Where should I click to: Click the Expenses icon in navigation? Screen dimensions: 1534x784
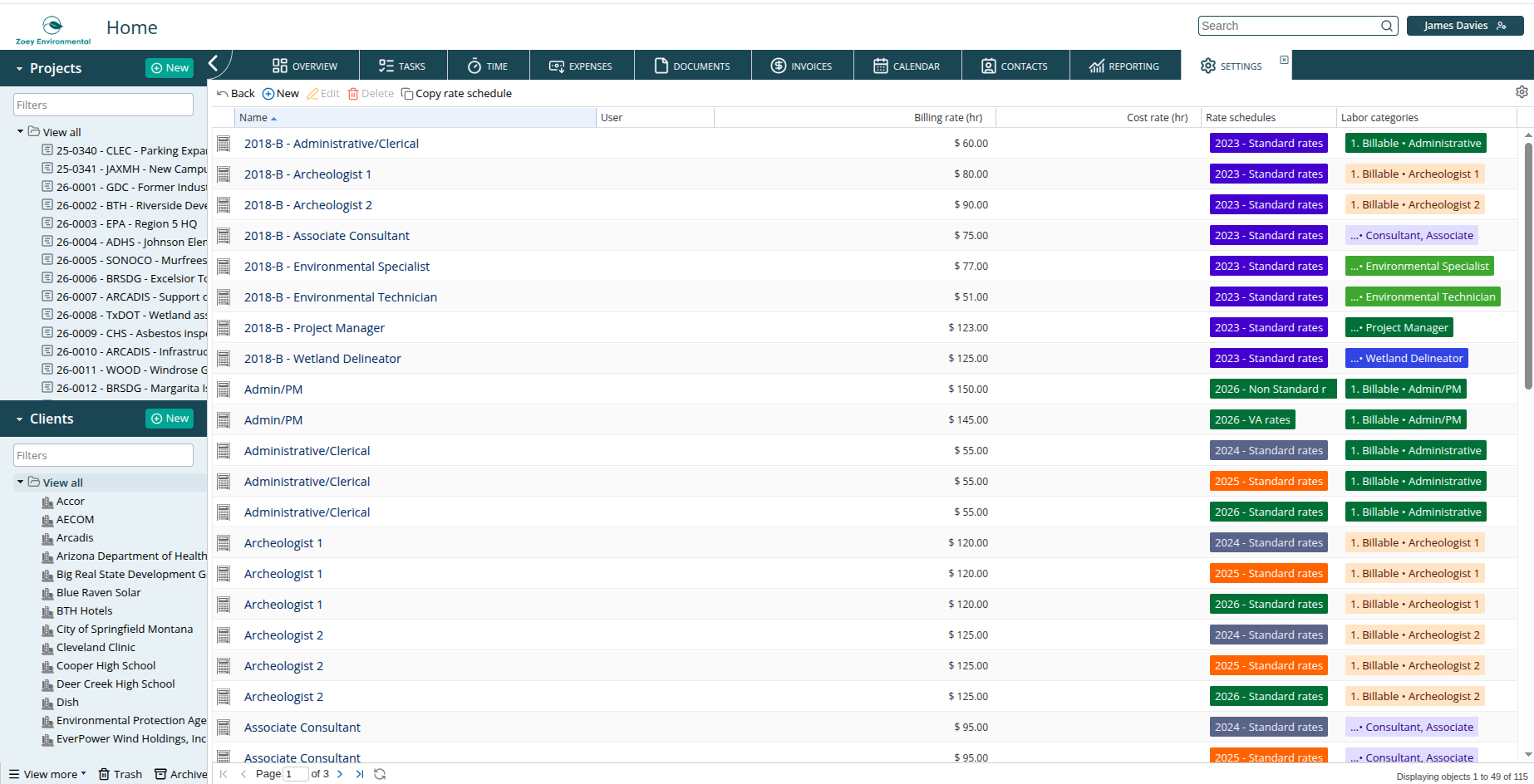[557, 66]
